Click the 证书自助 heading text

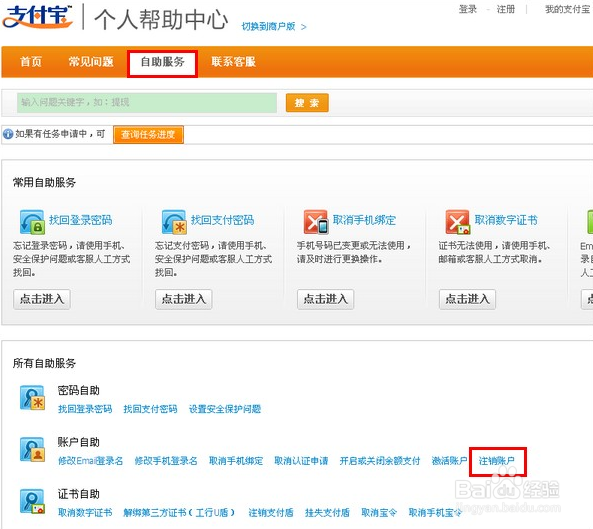coord(79,494)
